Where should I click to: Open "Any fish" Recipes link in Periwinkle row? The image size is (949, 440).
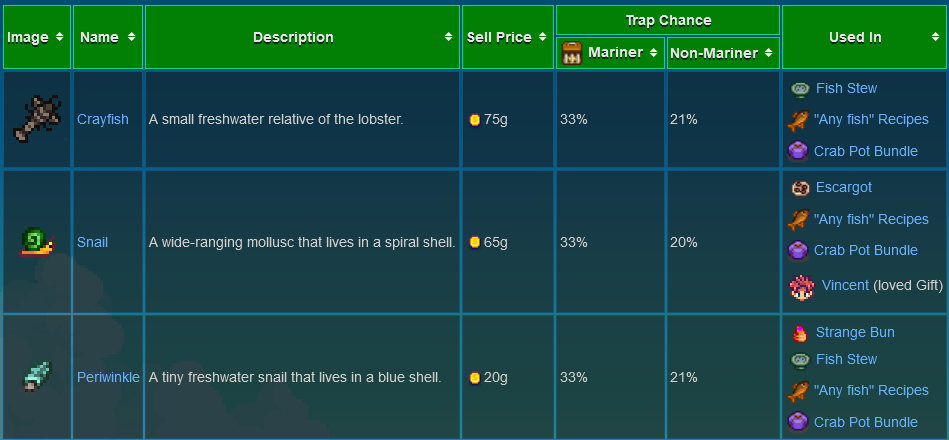click(871, 391)
